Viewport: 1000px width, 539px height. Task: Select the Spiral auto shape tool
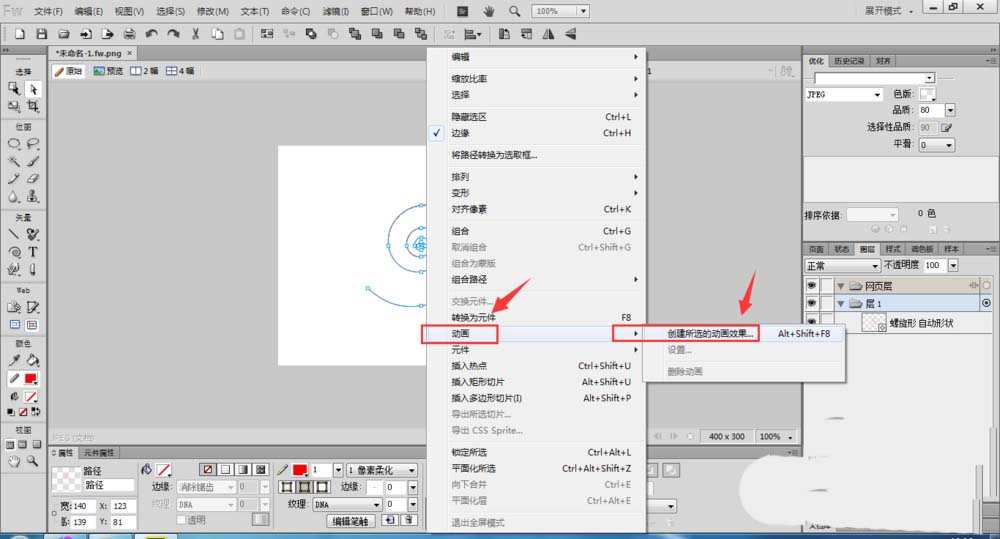coord(14,252)
